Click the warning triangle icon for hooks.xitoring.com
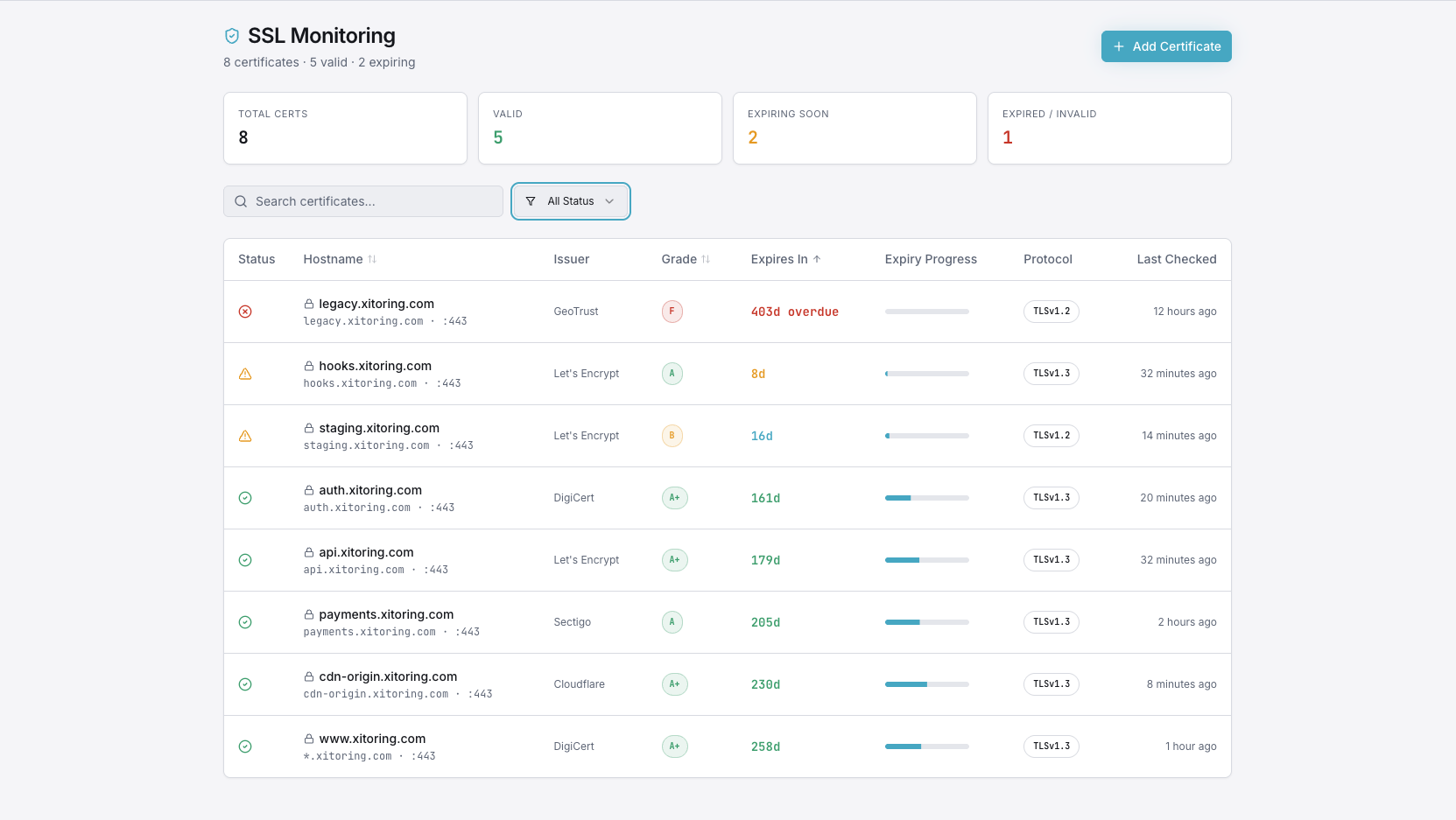The image size is (1456, 820). pyautogui.click(x=245, y=374)
